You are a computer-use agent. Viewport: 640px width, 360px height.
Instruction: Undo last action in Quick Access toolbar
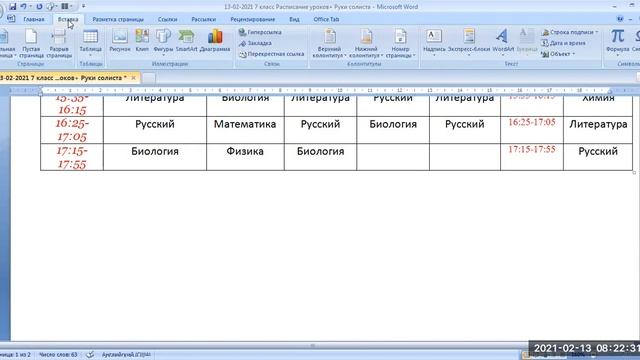[23, 7]
